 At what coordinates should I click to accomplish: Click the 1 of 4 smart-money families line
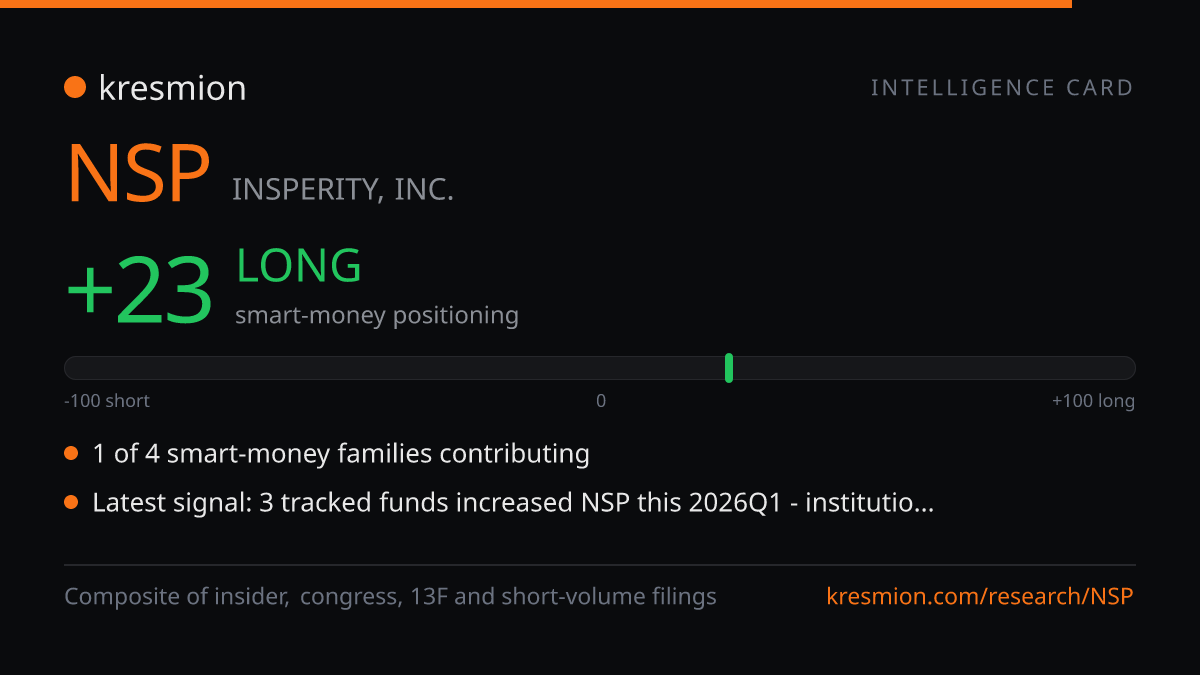coord(341,454)
